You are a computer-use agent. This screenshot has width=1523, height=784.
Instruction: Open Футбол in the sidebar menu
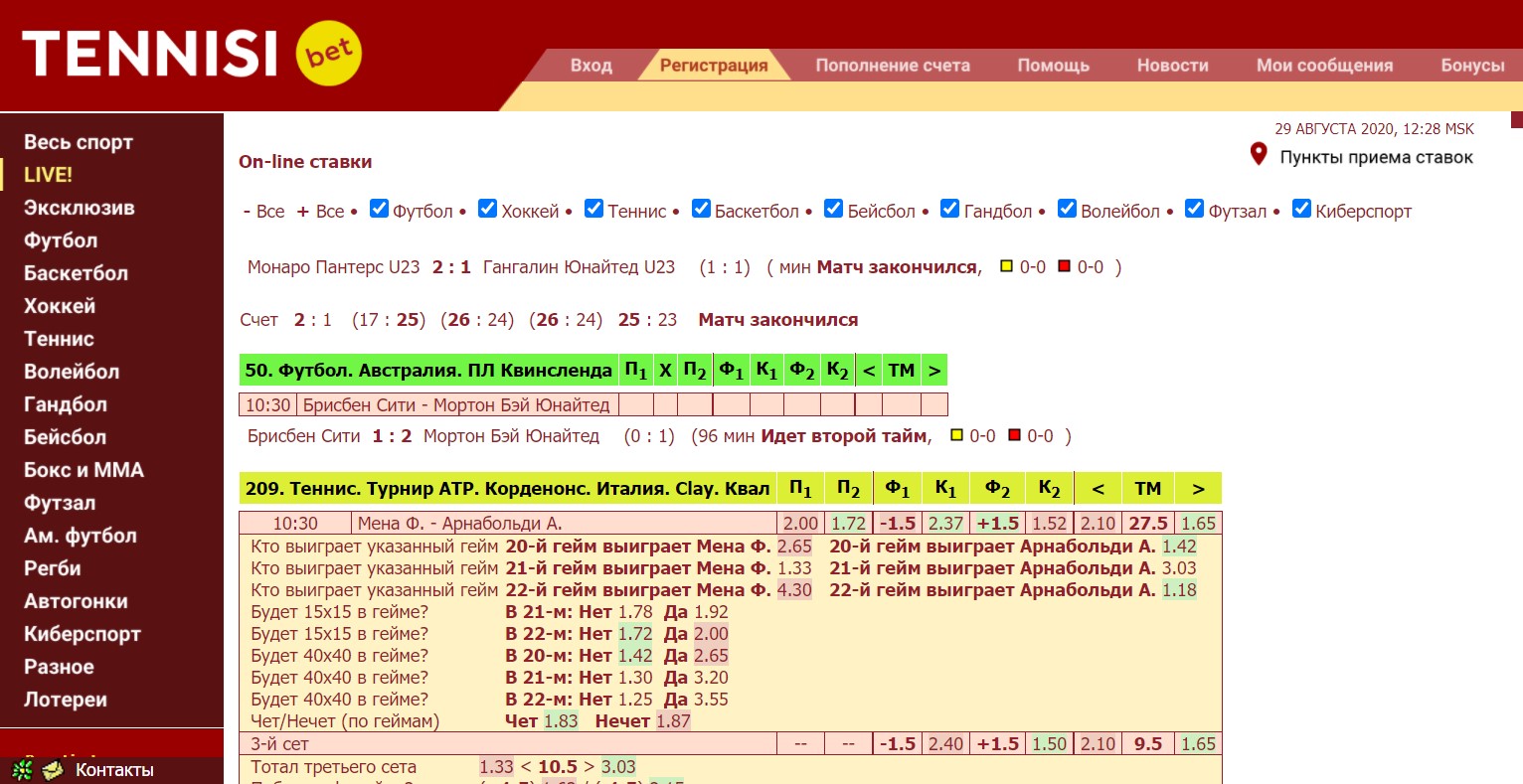pos(61,240)
